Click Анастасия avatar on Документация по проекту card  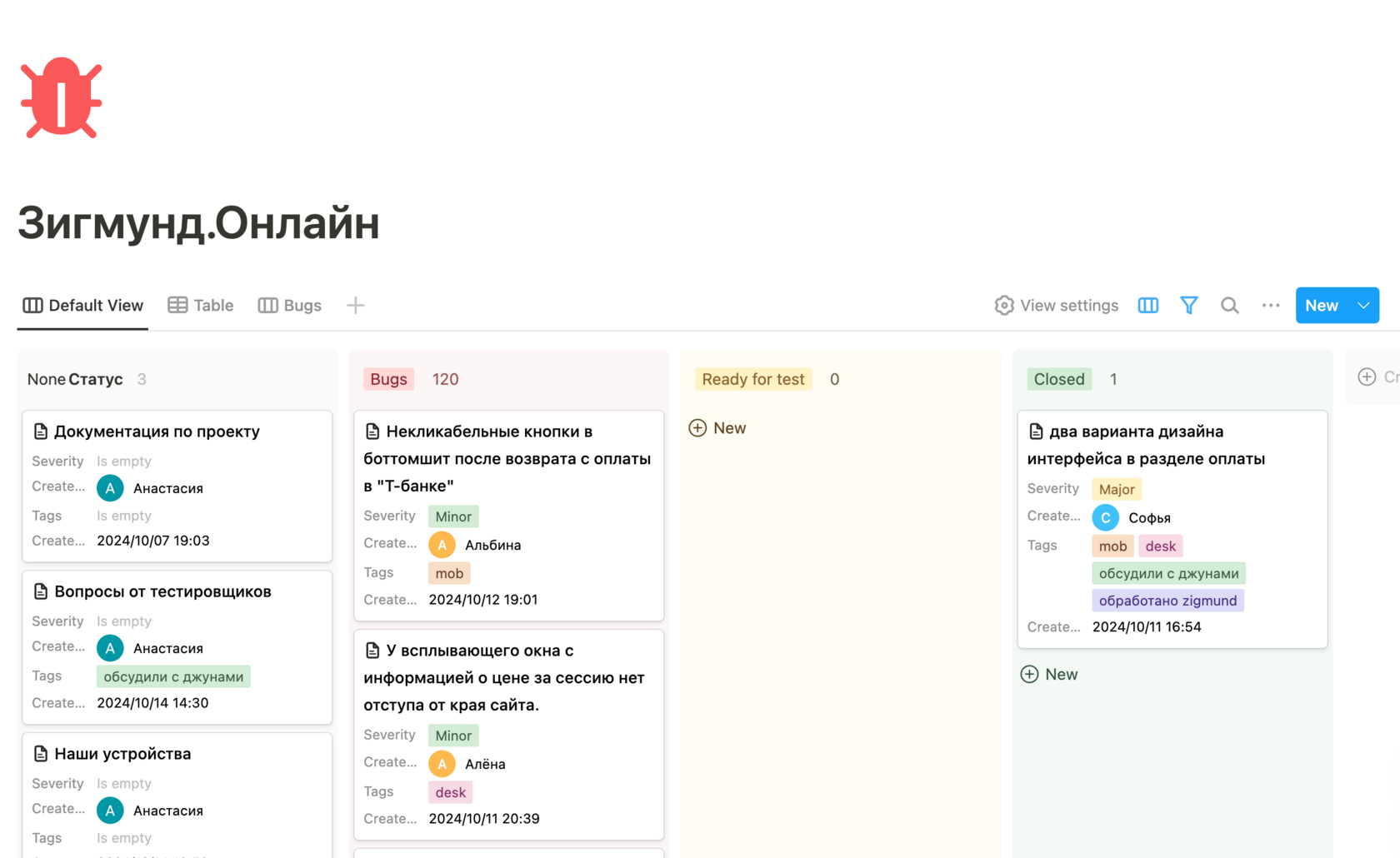coord(110,488)
